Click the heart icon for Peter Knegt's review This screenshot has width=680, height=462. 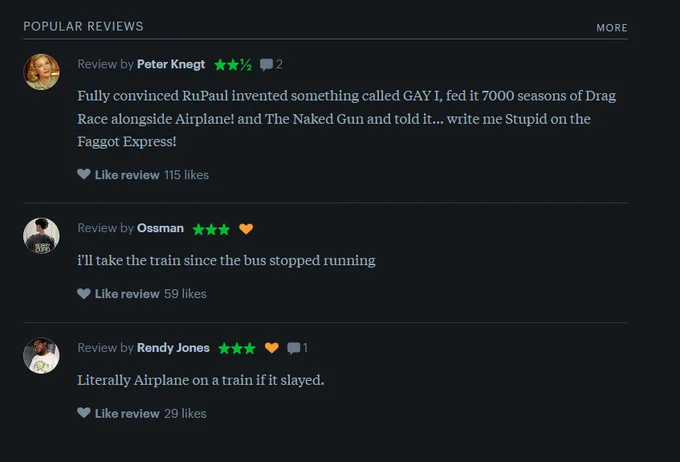(x=84, y=174)
